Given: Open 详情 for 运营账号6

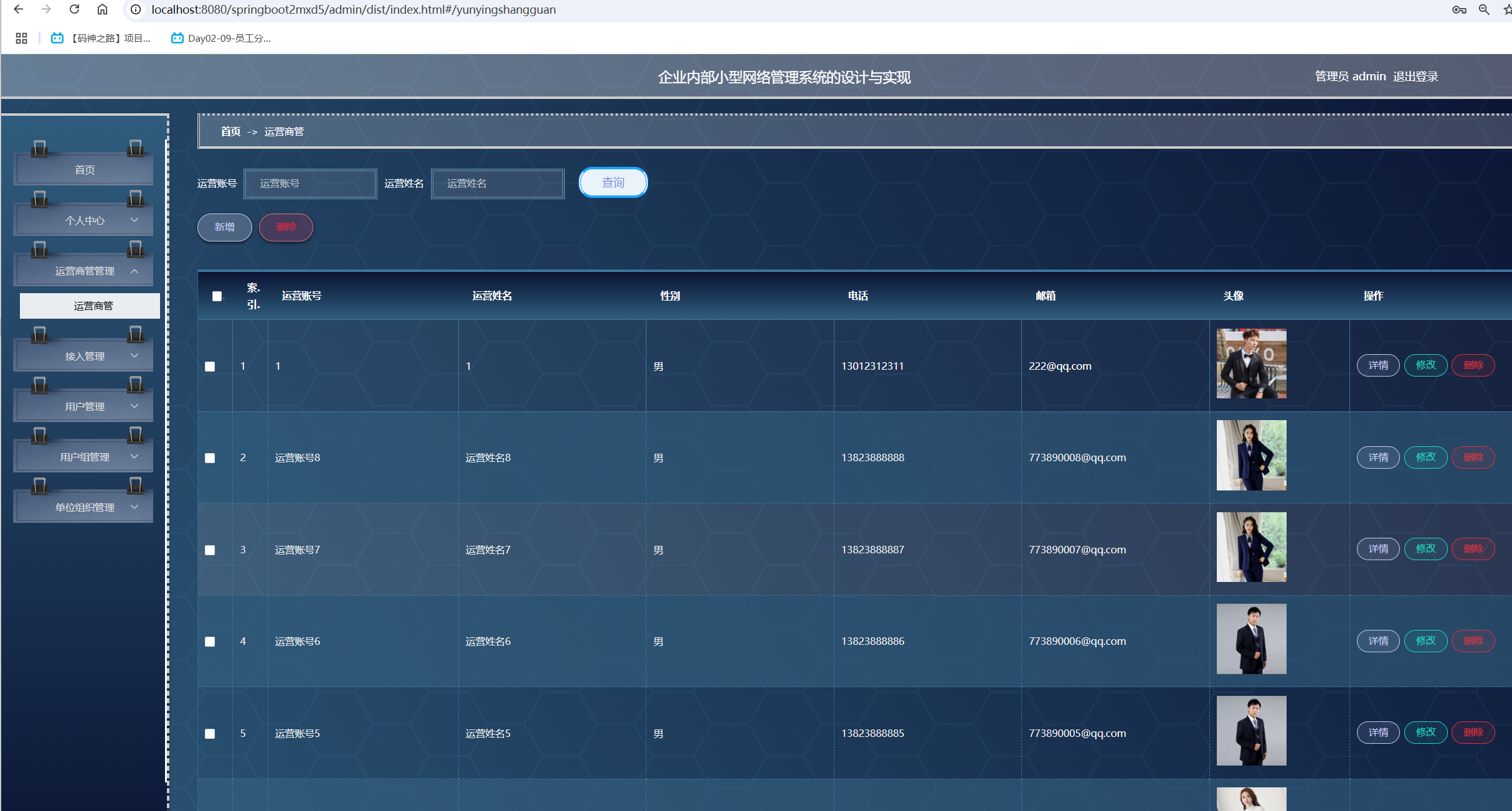Looking at the screenshot, I should [1378, 641].
